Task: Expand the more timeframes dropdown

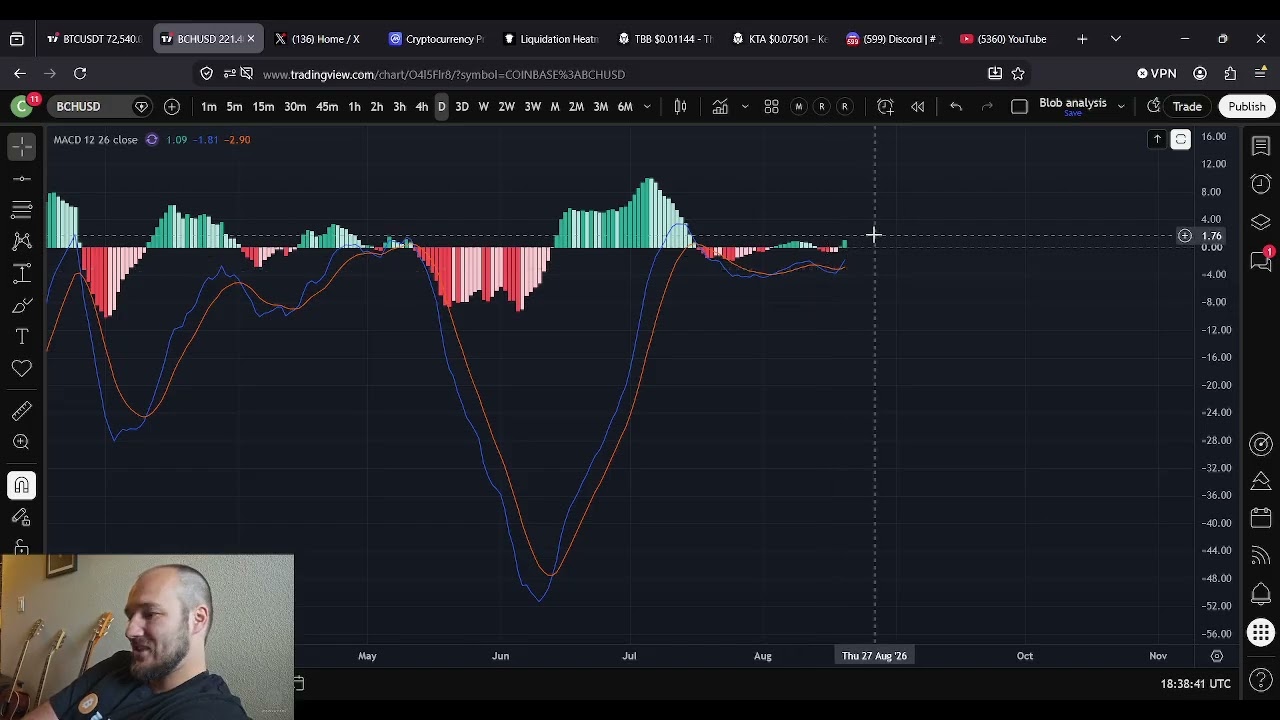Action: (x=647, y=106)
